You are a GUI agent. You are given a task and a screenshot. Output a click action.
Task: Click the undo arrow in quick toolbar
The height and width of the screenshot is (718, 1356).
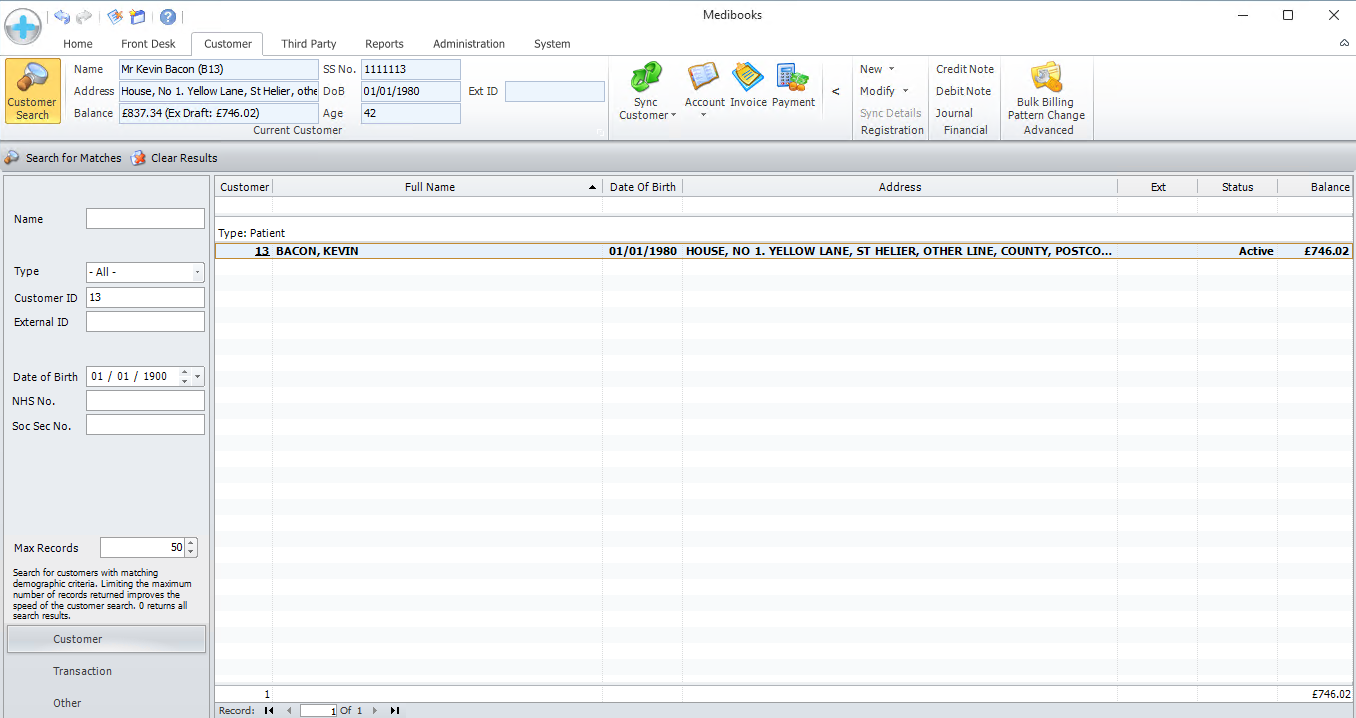[62, 17]
